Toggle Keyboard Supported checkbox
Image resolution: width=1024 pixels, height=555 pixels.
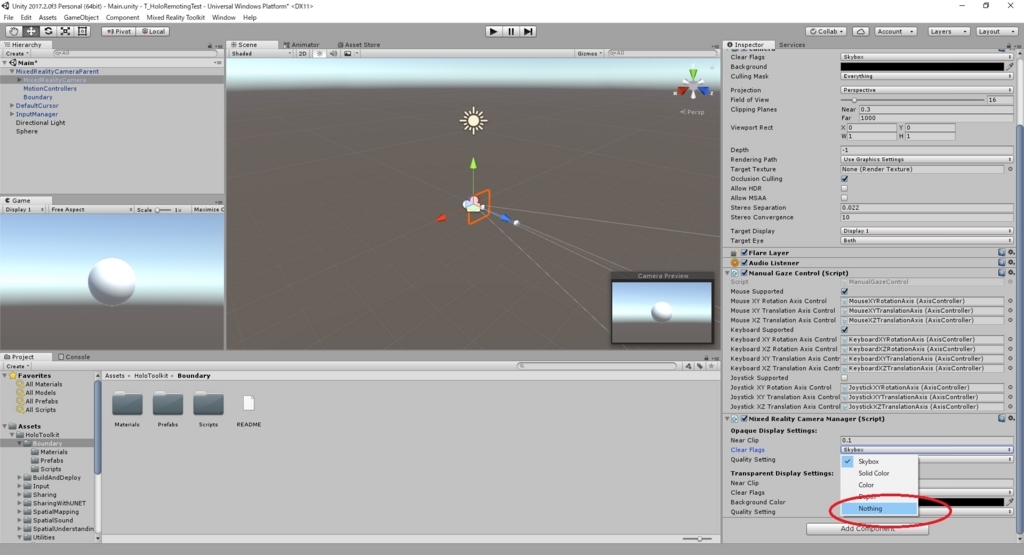[x=844, y=330]
